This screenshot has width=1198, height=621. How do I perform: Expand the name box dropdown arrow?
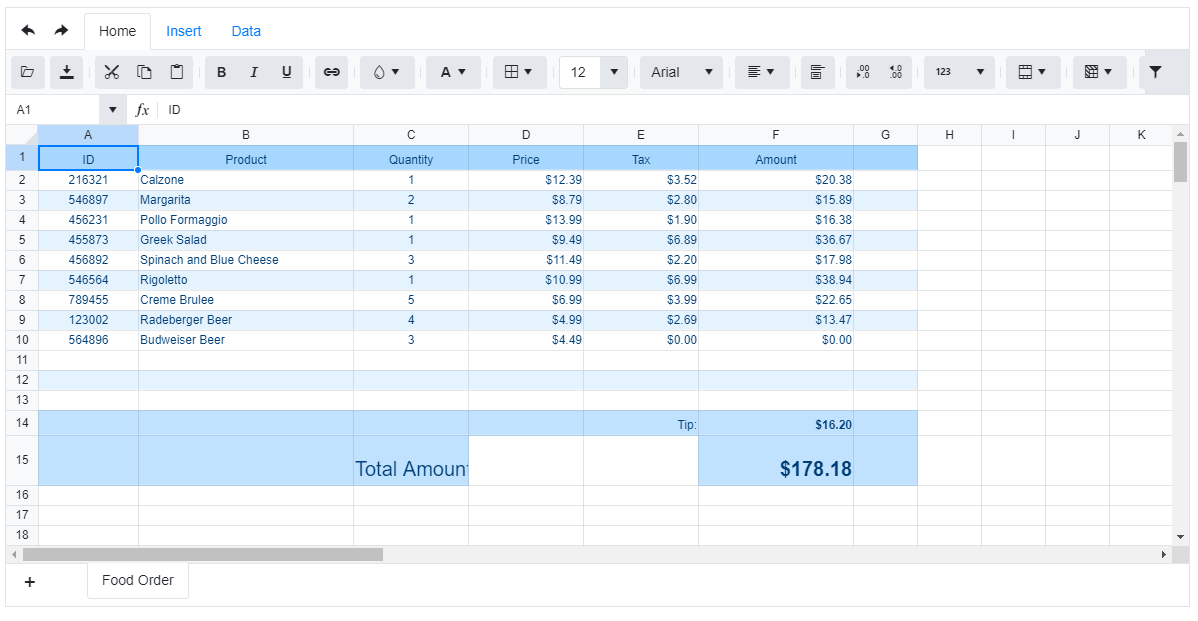112,110
